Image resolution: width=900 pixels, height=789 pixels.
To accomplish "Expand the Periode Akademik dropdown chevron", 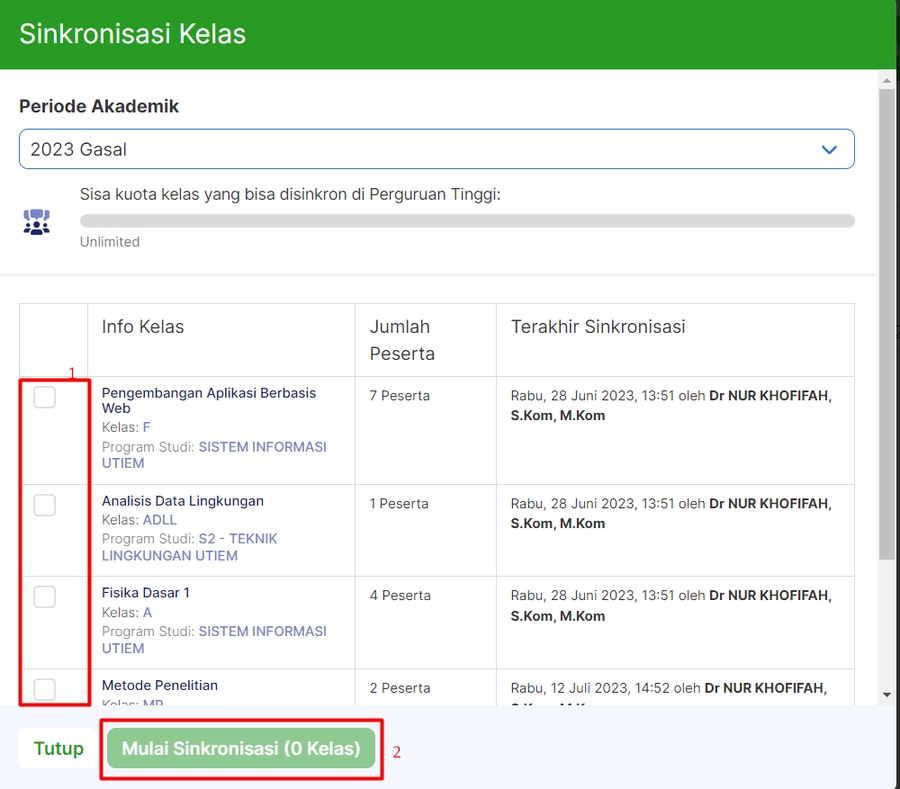I will (x=828, y=150).
